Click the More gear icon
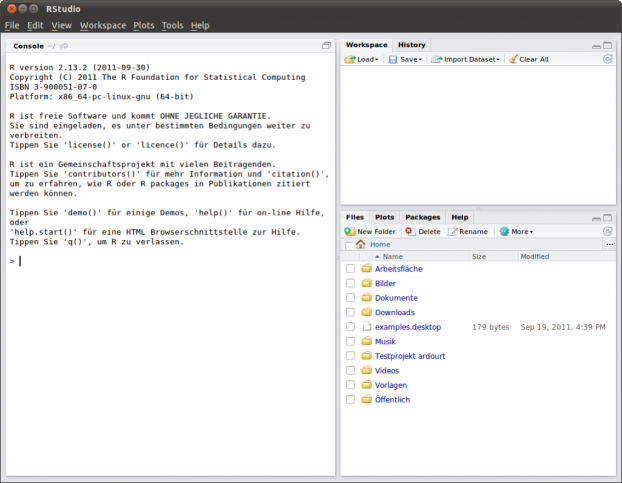This screenshot has width=622, height=483. pos(504,232)
